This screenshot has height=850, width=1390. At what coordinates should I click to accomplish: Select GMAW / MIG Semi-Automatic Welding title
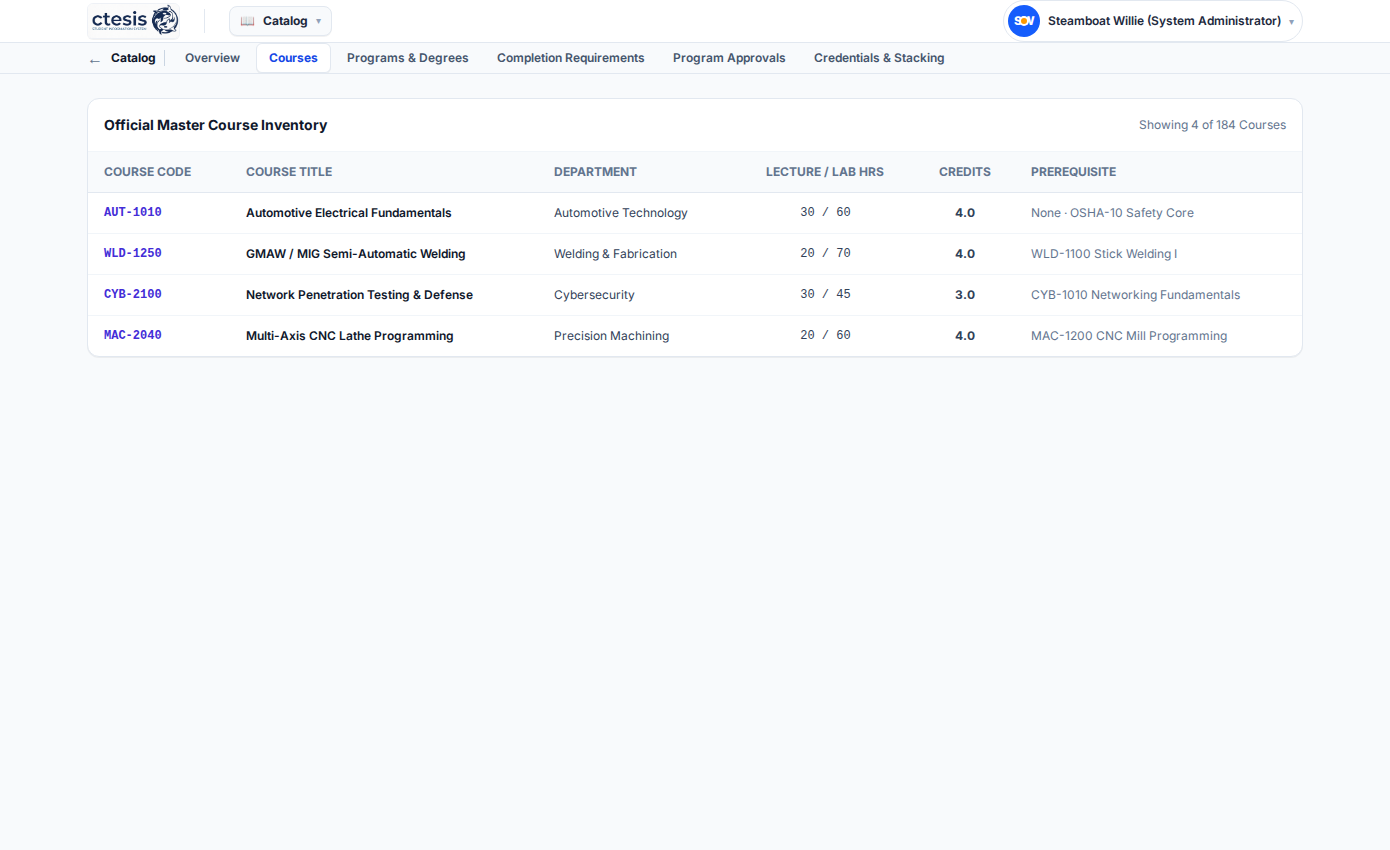(x=356, y=254)
